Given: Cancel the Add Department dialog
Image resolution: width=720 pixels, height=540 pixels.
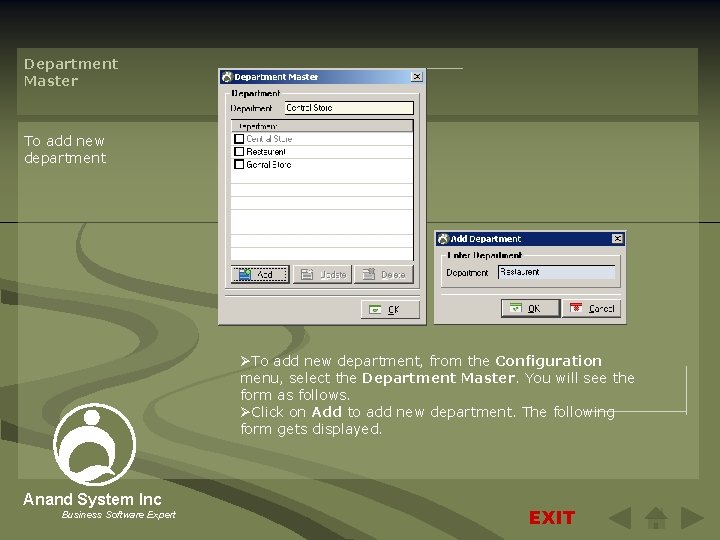Looking at the screenshot, I should coord(592,308).
